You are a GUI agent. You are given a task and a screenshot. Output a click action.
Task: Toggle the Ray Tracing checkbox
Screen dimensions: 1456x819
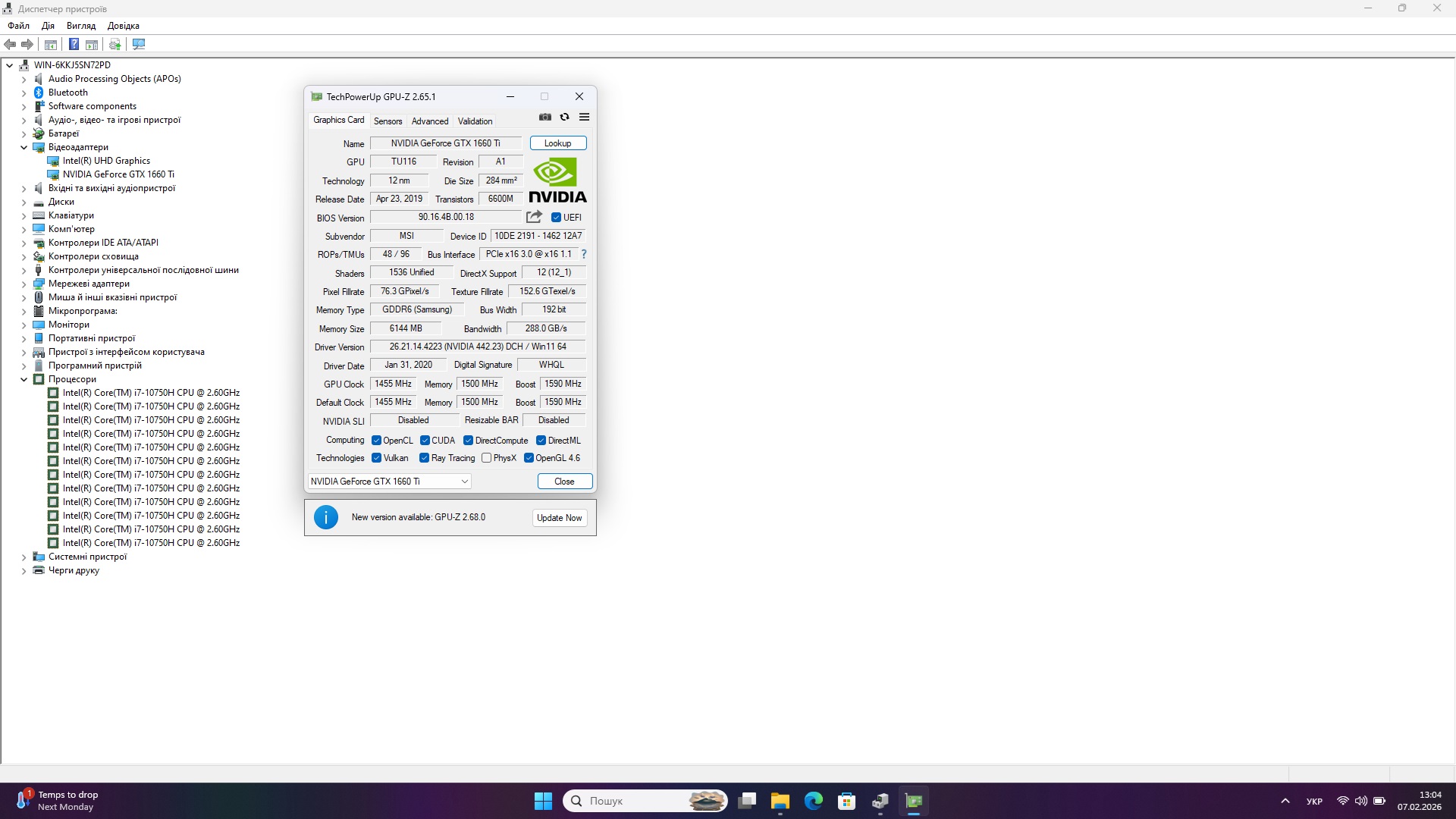(425, 458)
